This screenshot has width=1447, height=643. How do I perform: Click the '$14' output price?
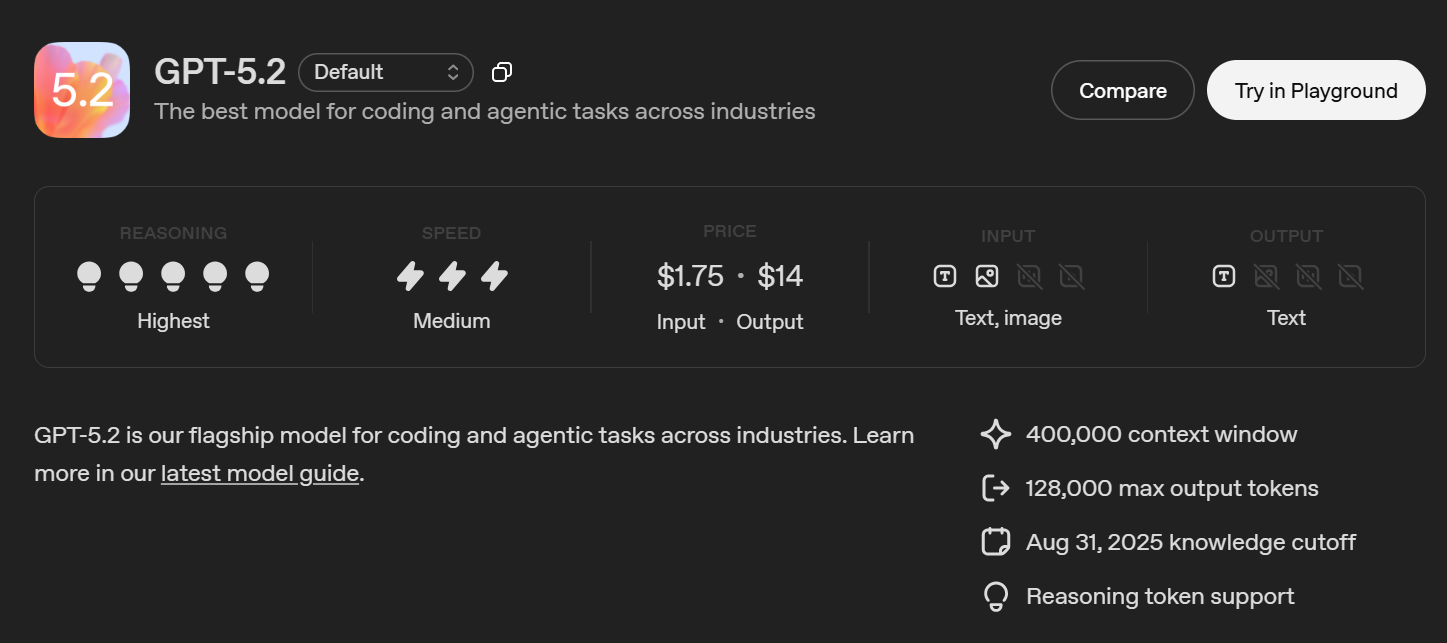click(780, 276)
